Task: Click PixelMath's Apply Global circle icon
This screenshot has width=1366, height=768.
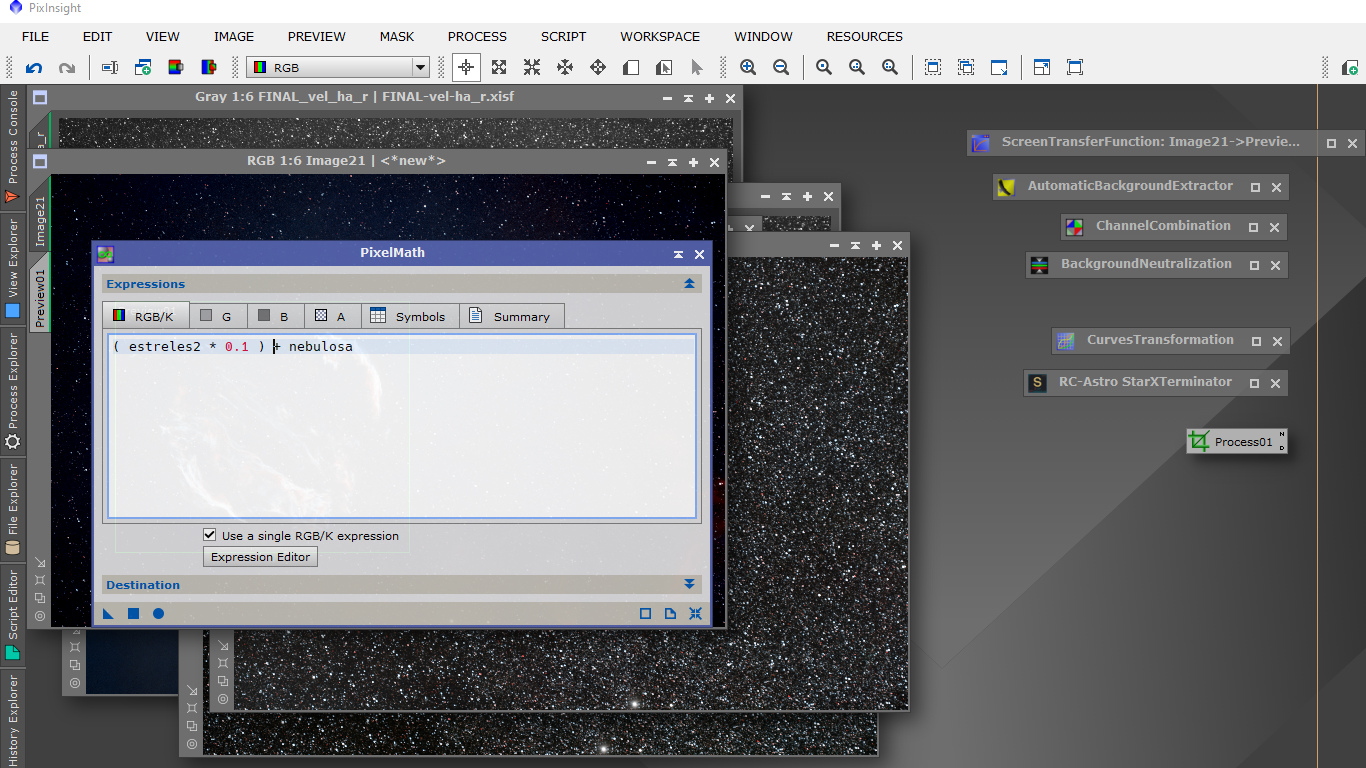Action: point(158,613)
